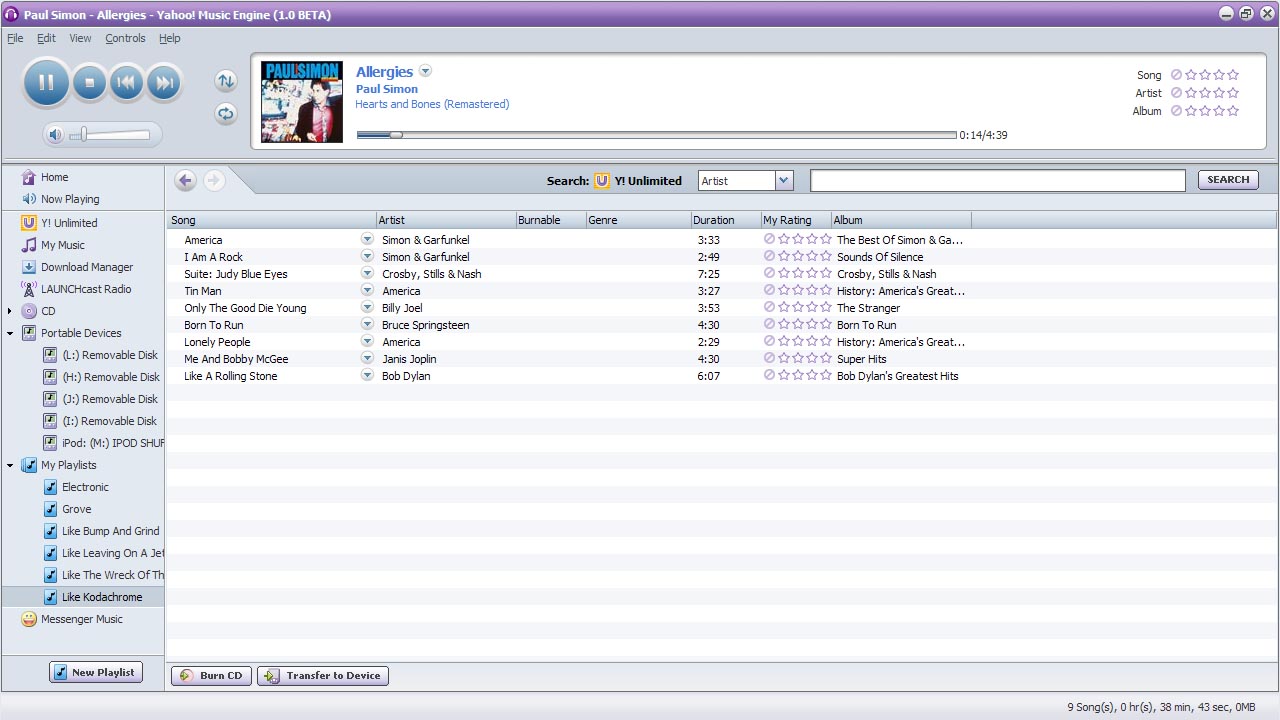Viewport: 1280px width, 720px height.
Task: Clear the Album rating in now-playing panel
Action: tap(1176, 111)
